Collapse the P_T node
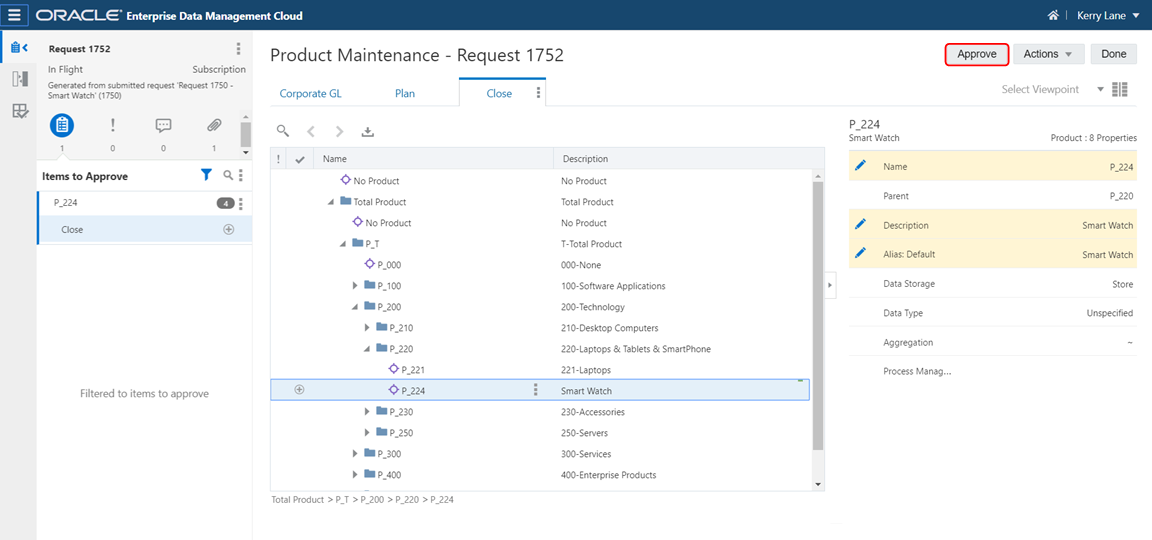This screenshot has height=540, width=1152. tap(344, 244)
